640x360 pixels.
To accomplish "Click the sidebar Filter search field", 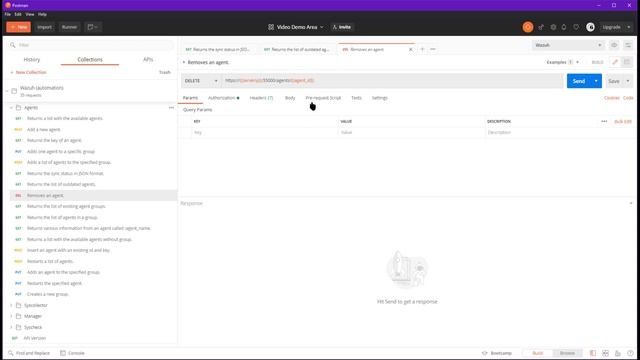I will click(x=92, y=45).
